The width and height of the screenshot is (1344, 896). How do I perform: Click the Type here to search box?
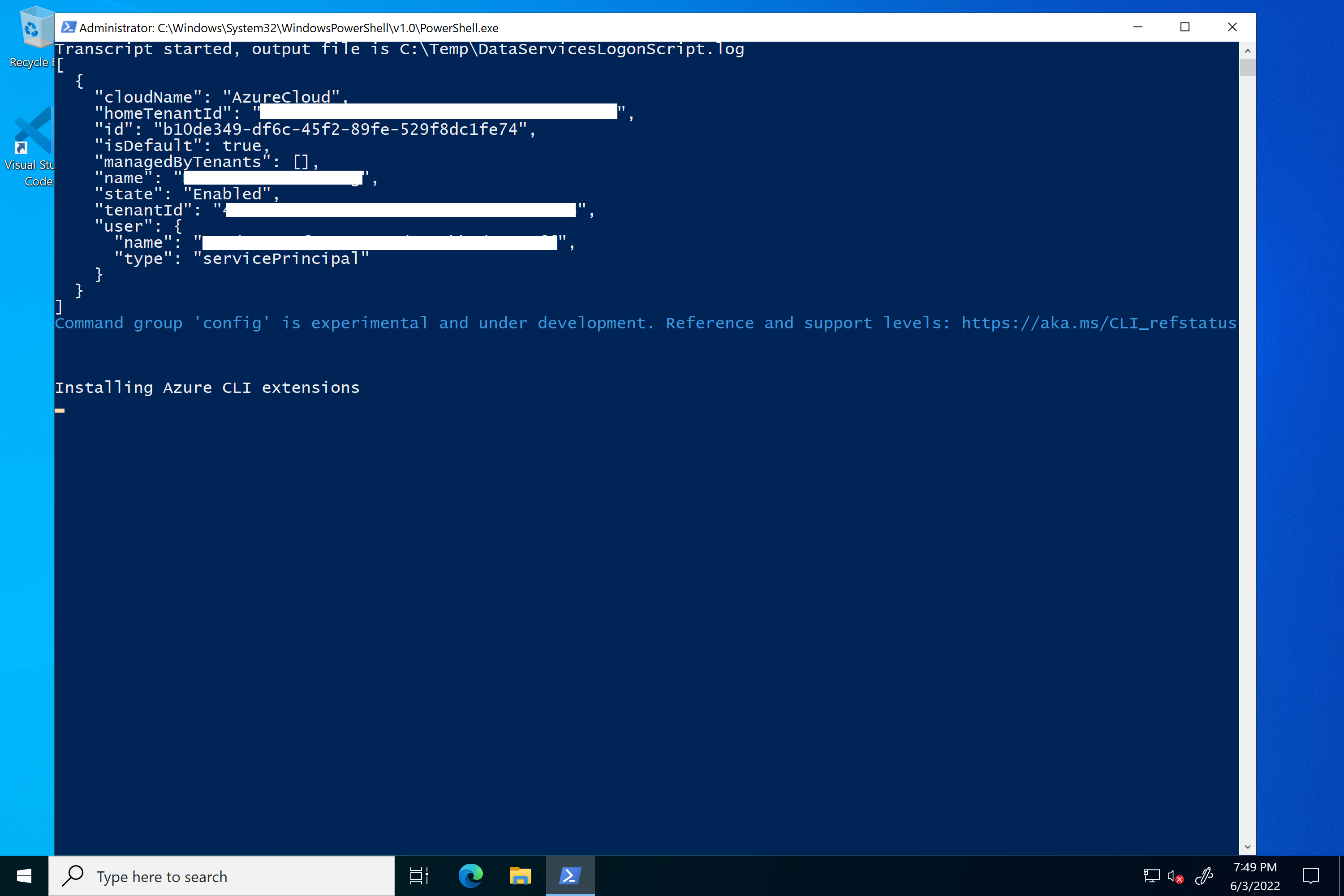tap(222, 876)
